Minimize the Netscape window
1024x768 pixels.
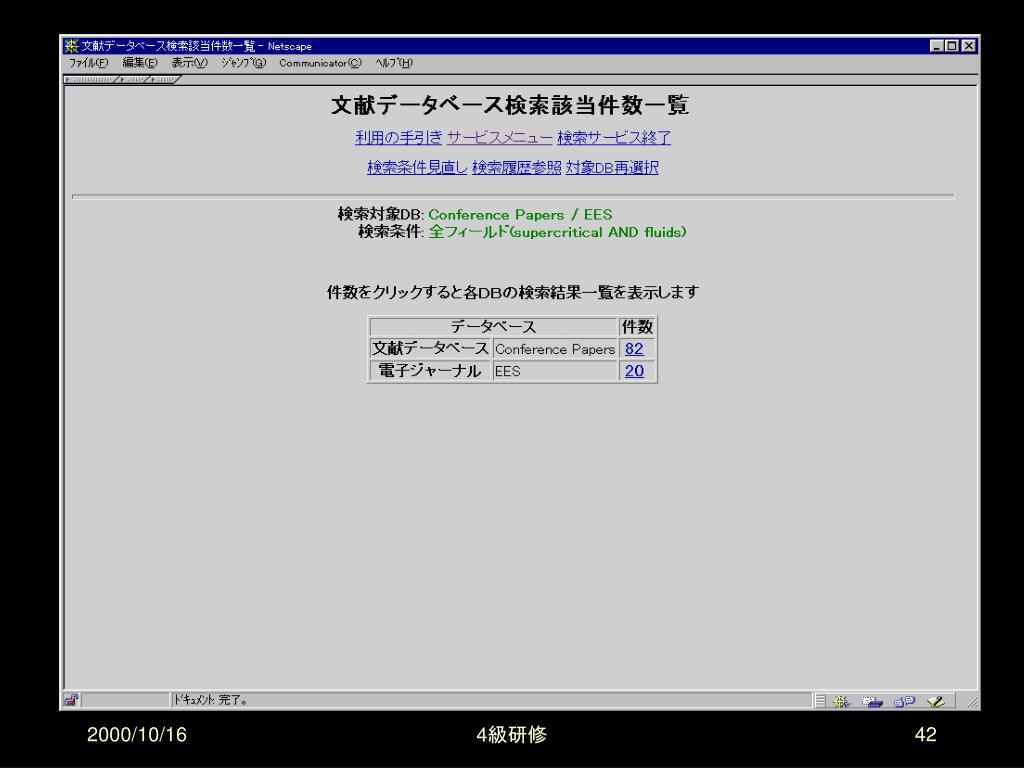(x=937, y=46)
